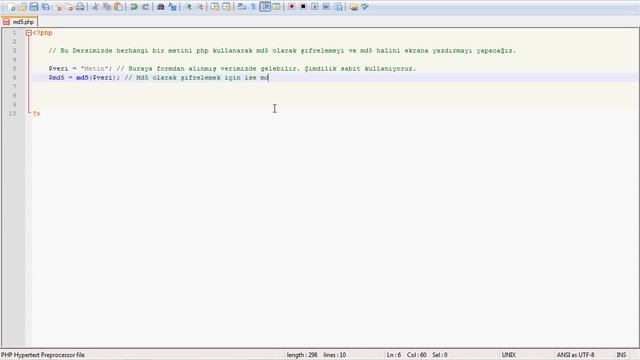Toggle INS insert mode in status bar
Screen dimensions: 640x360
[x=621, y=355]
